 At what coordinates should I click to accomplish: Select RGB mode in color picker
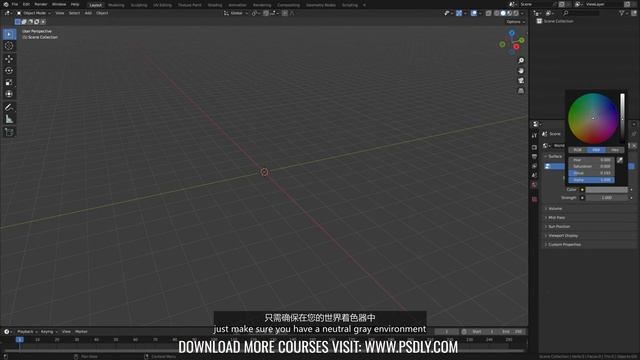coord(578,150)
